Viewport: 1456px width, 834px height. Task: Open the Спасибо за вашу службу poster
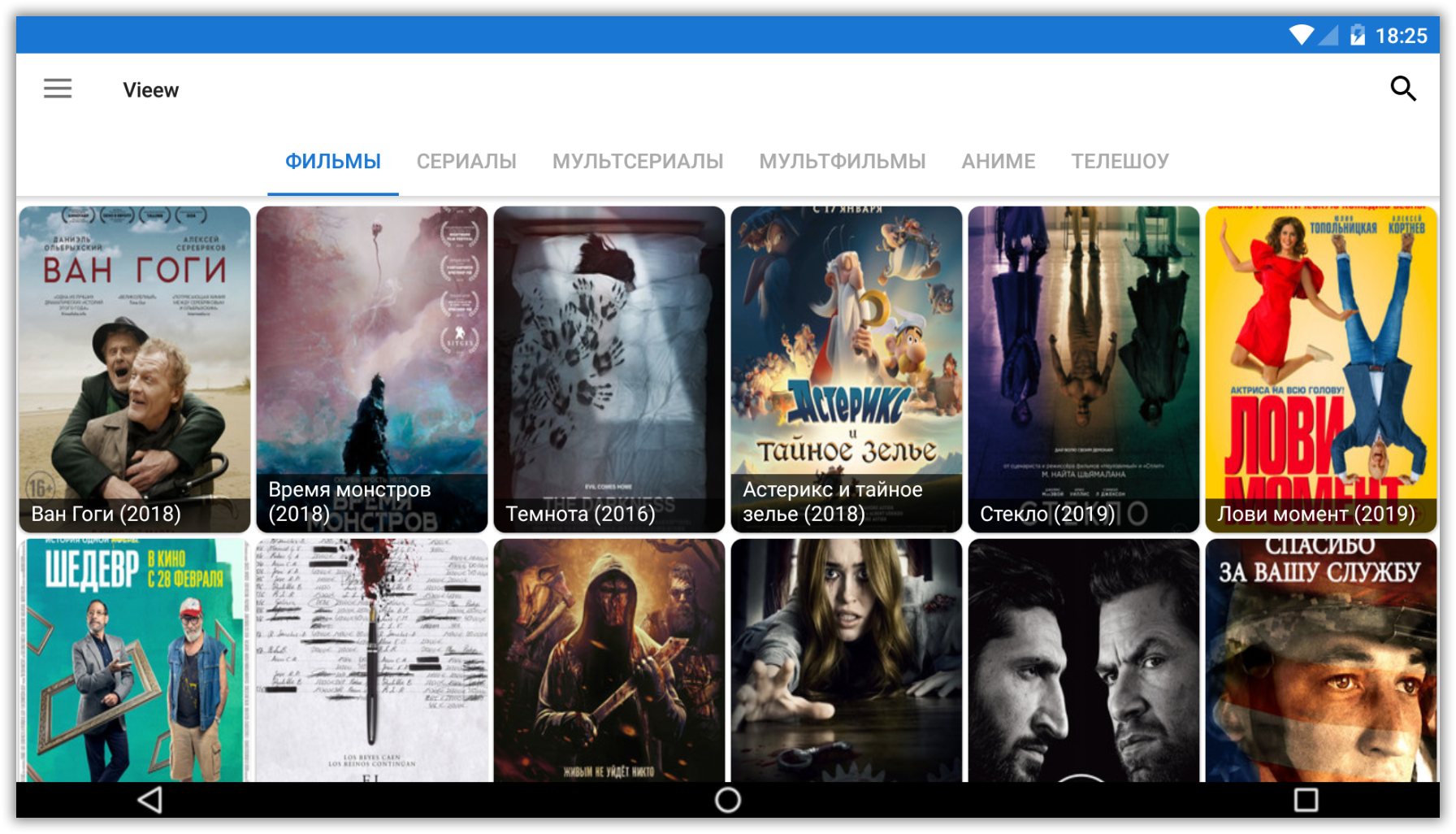(1321, 660)
